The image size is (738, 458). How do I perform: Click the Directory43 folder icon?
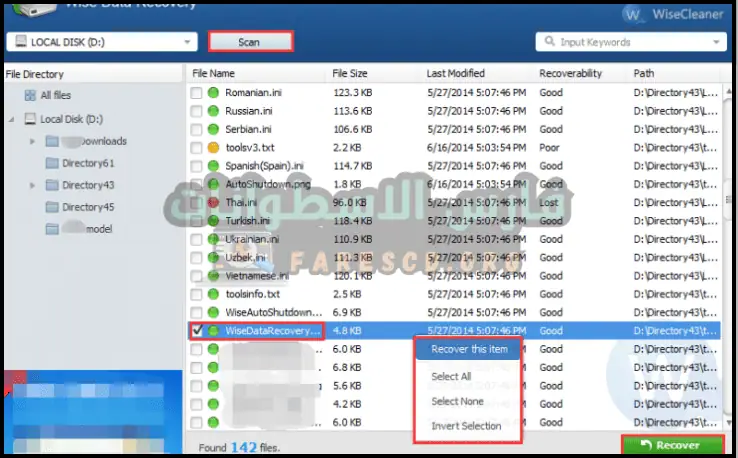click(x=52, y=185)
